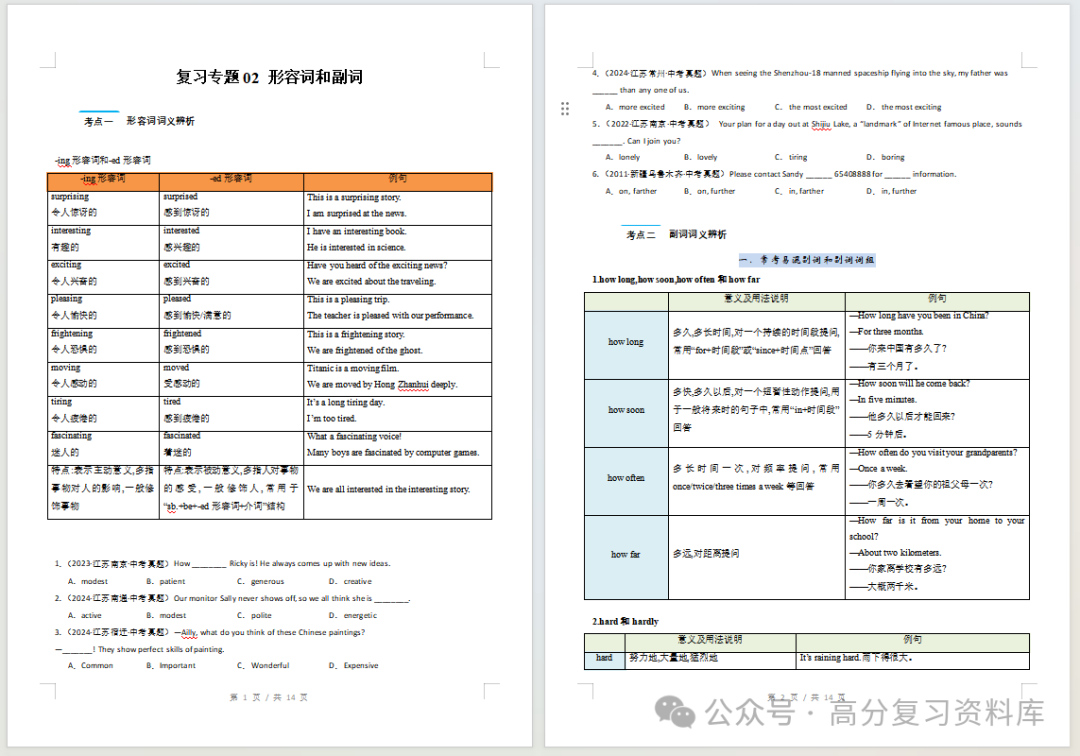Select option 'D. creative' under question 1
The height and width of the screenshot is (756, 1080).
pos(350,582)
